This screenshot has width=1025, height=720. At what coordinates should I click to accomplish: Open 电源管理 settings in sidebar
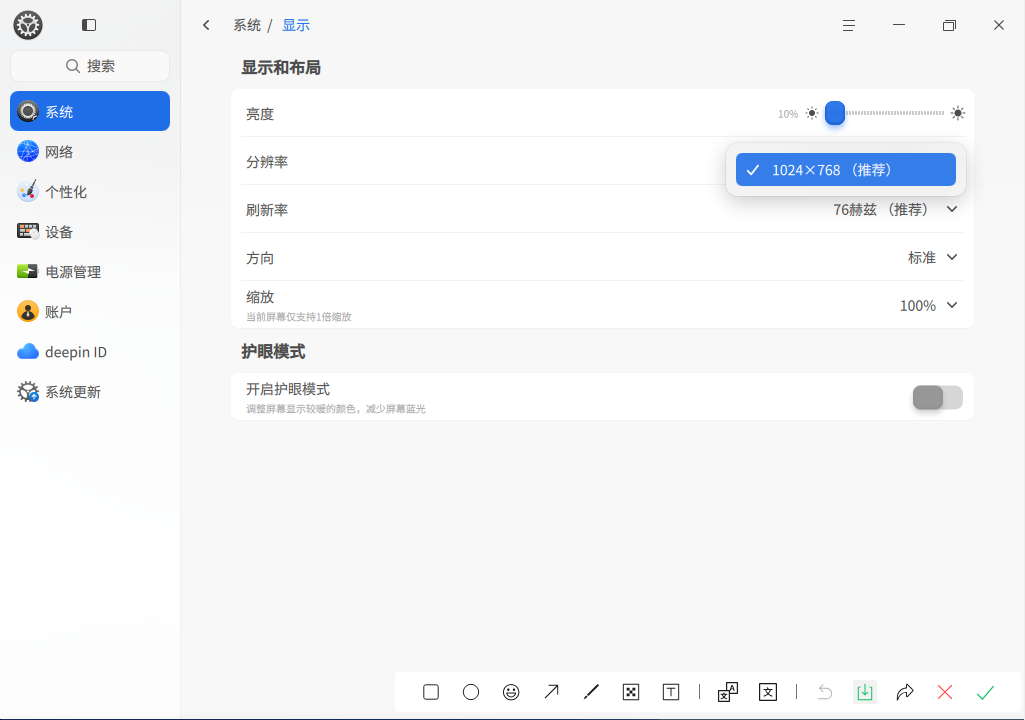(x=90, y=271)
